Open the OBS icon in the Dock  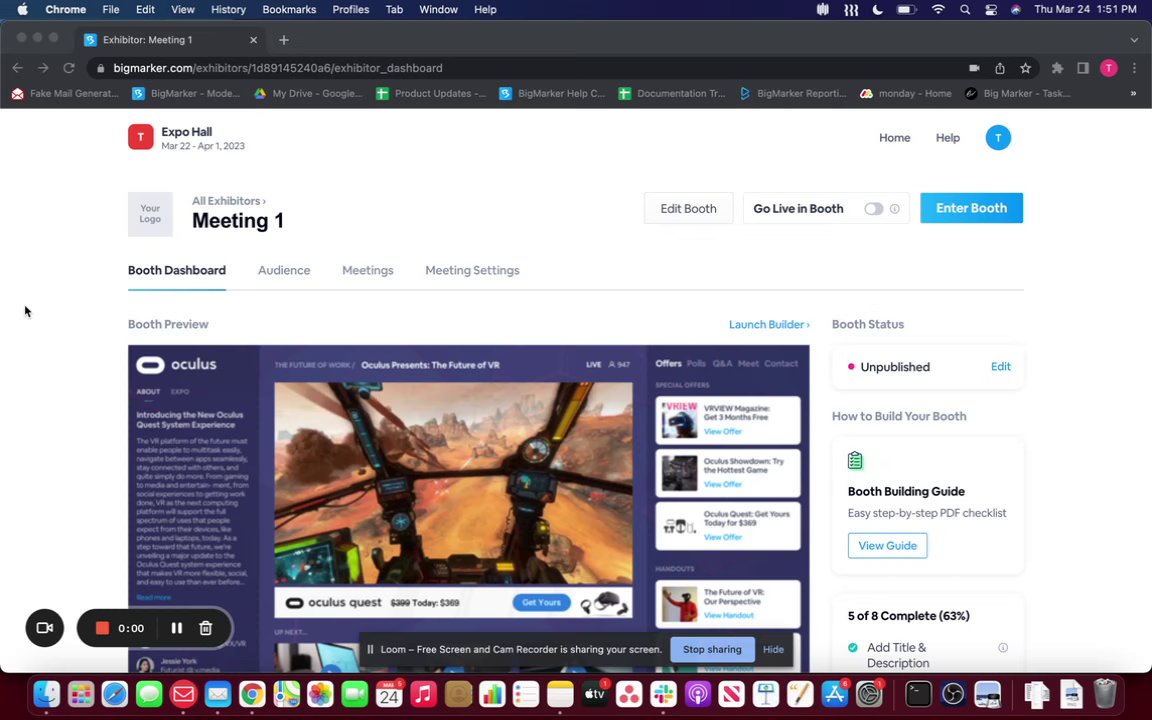(953, 694)
